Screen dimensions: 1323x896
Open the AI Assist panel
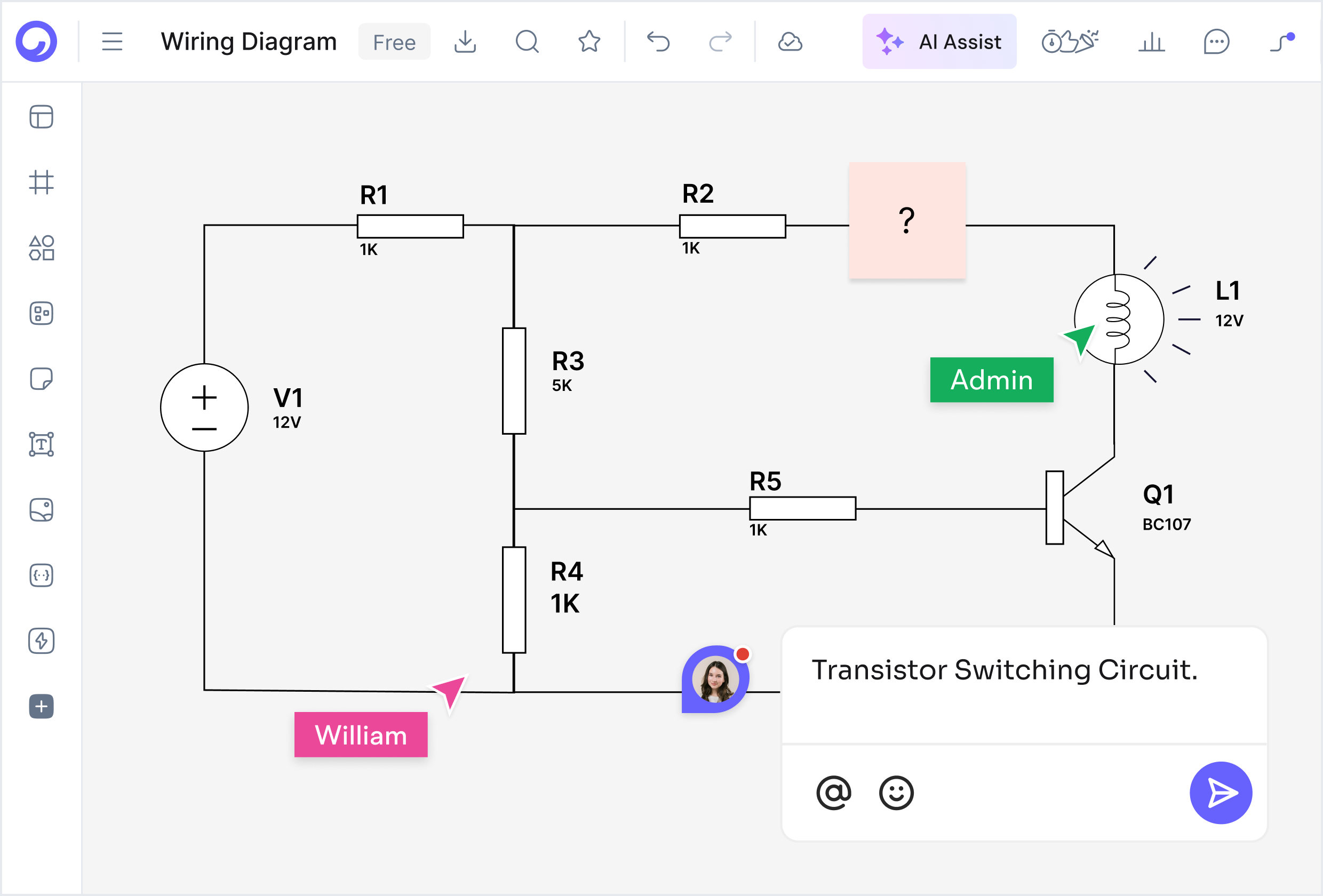click(x=939, y=42)
